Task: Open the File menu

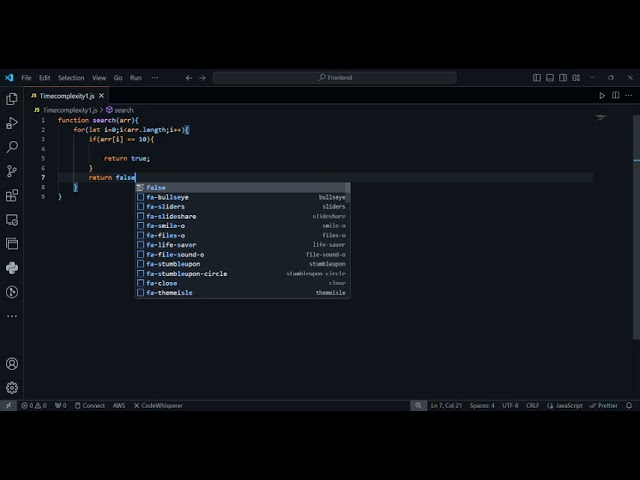Action: pos(26,78)
